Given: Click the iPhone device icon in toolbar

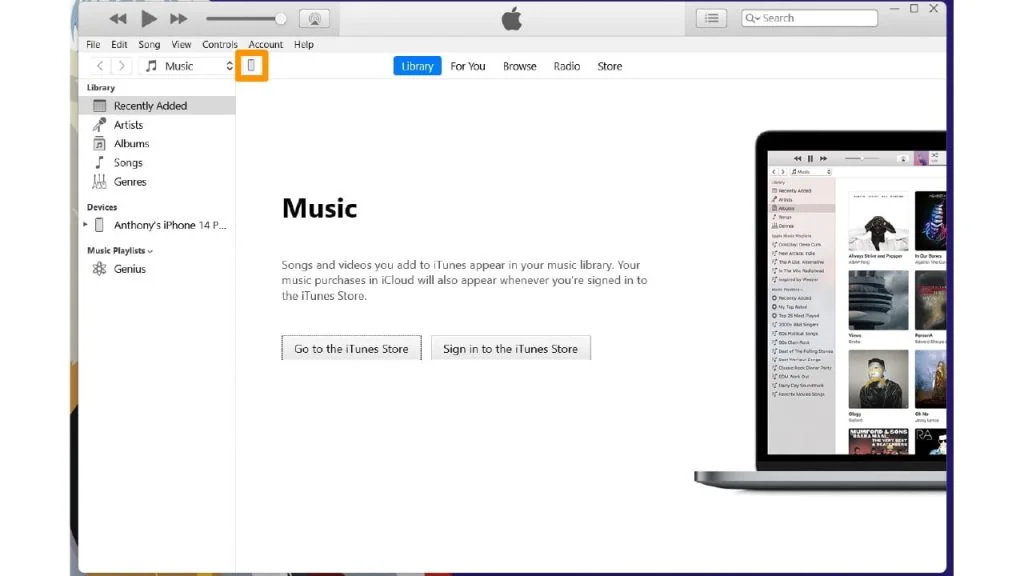Looking at the screenshot, I should 251,65.
